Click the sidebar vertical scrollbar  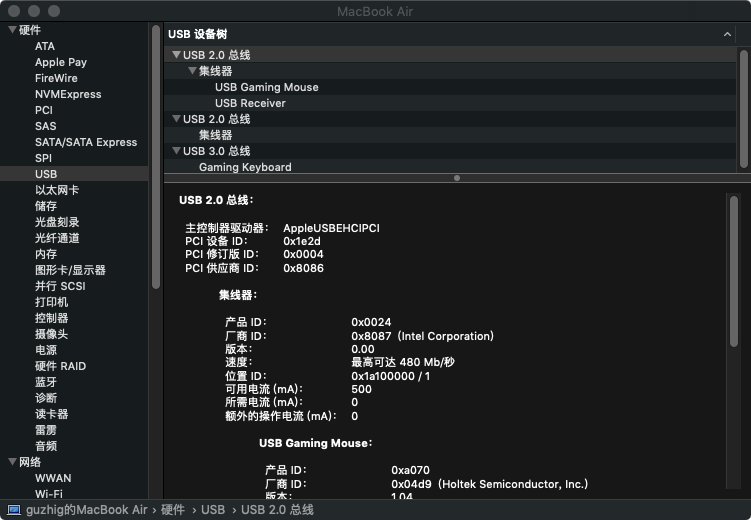click(x=156, y=157)
